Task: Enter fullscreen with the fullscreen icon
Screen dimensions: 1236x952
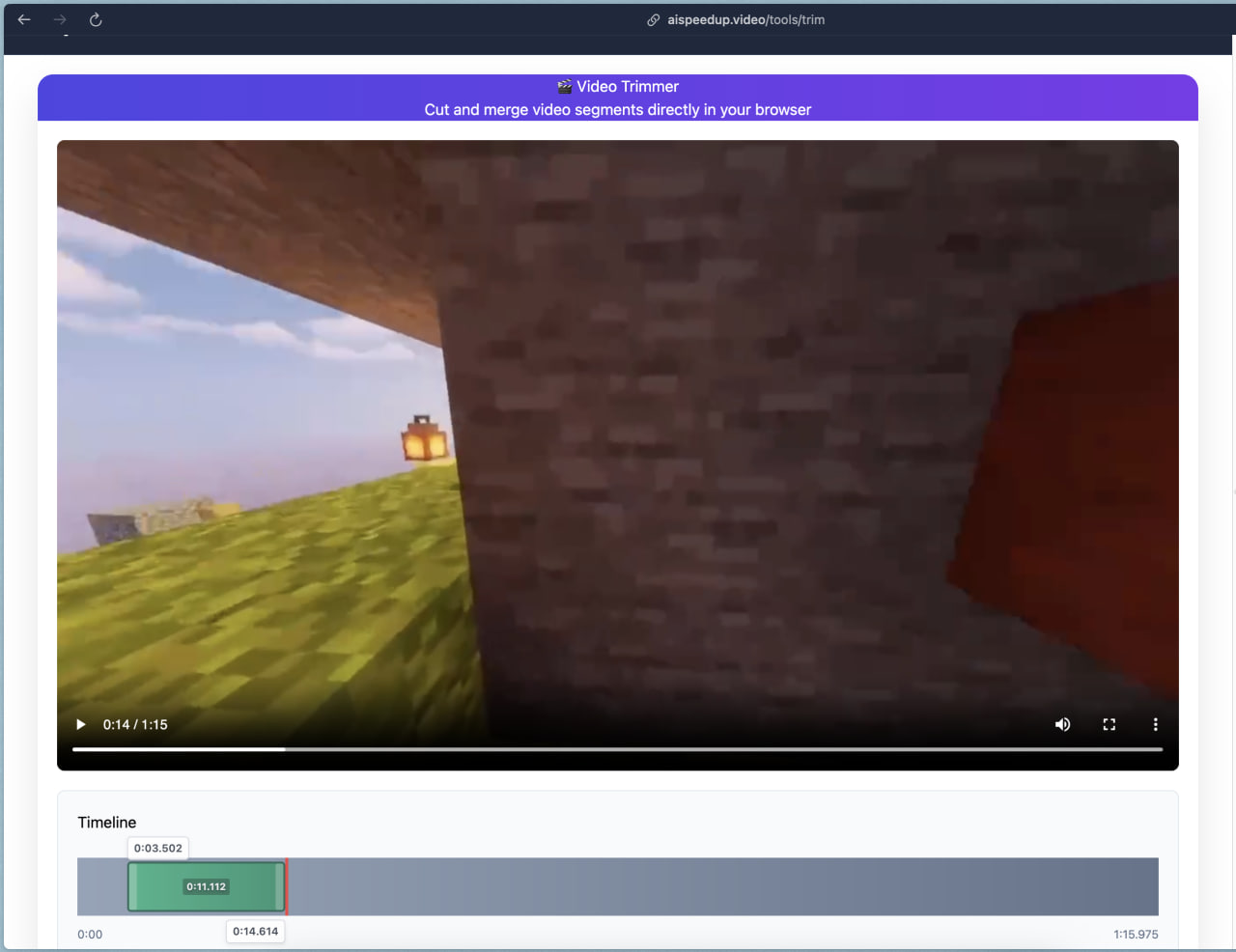Action: (1109, 724)
